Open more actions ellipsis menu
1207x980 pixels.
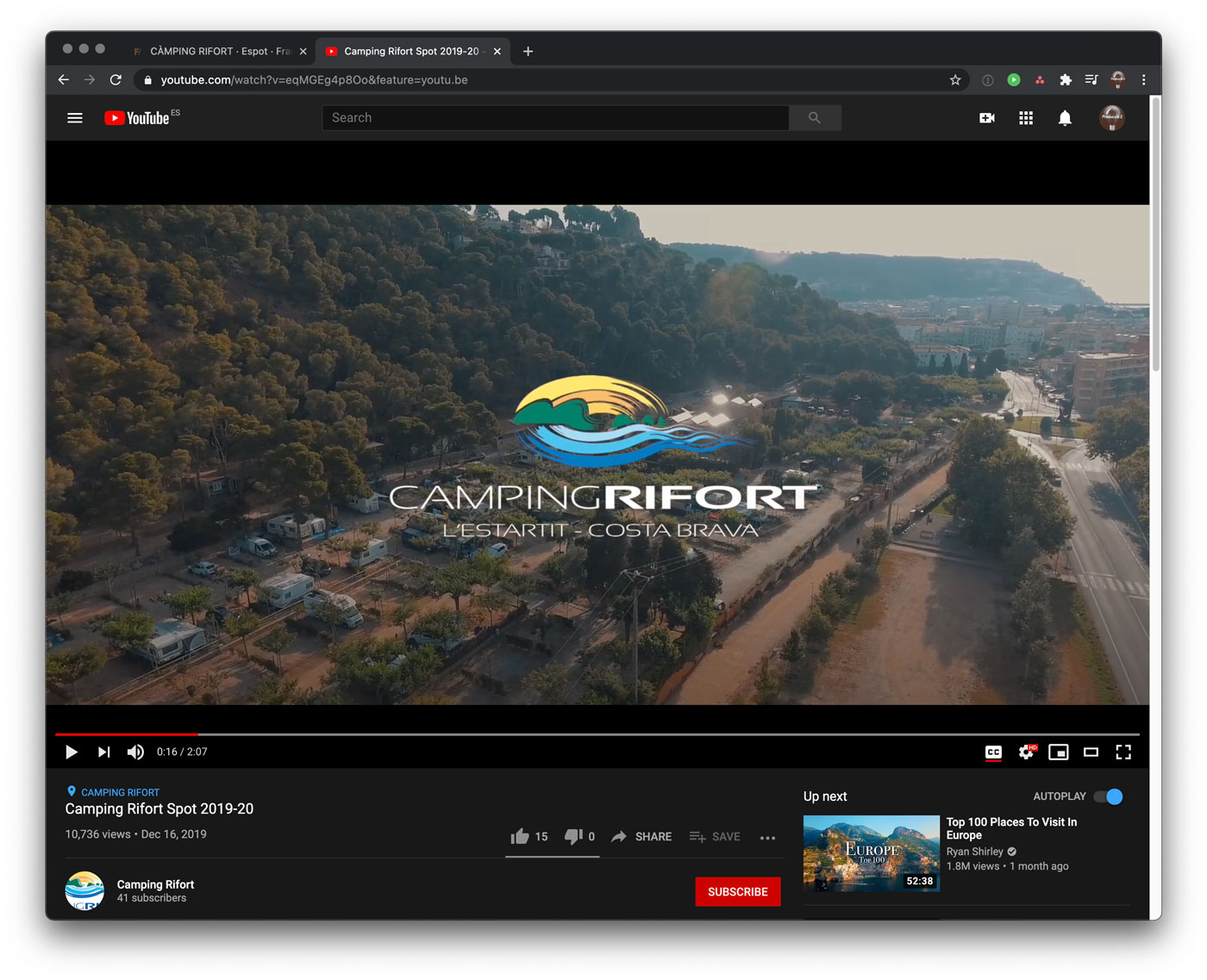768,838
